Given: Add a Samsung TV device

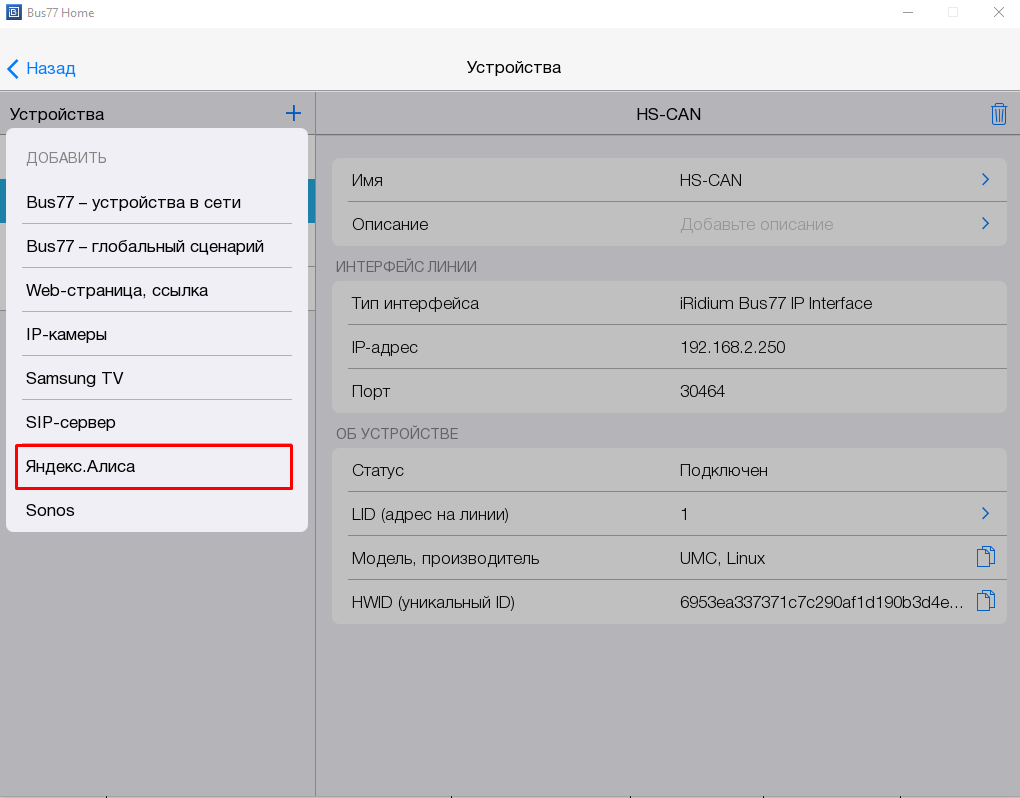Looking at the screenshot, I should coord(75,379).
